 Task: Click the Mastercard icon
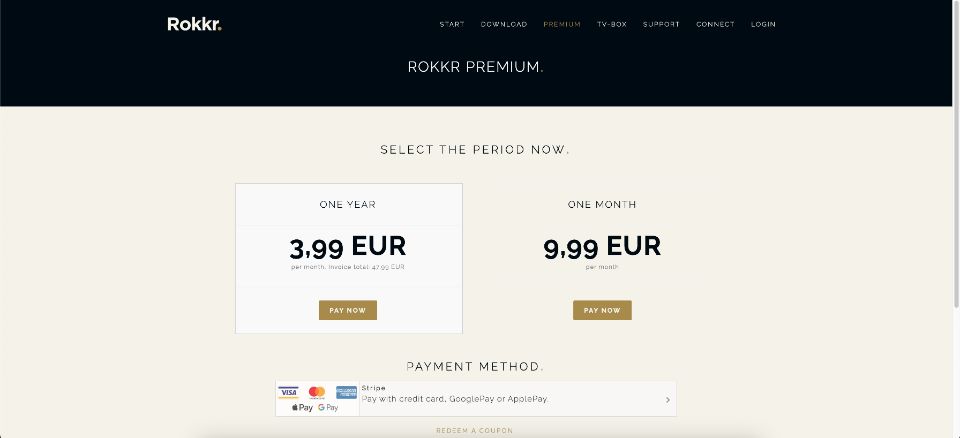click(317, 392)
